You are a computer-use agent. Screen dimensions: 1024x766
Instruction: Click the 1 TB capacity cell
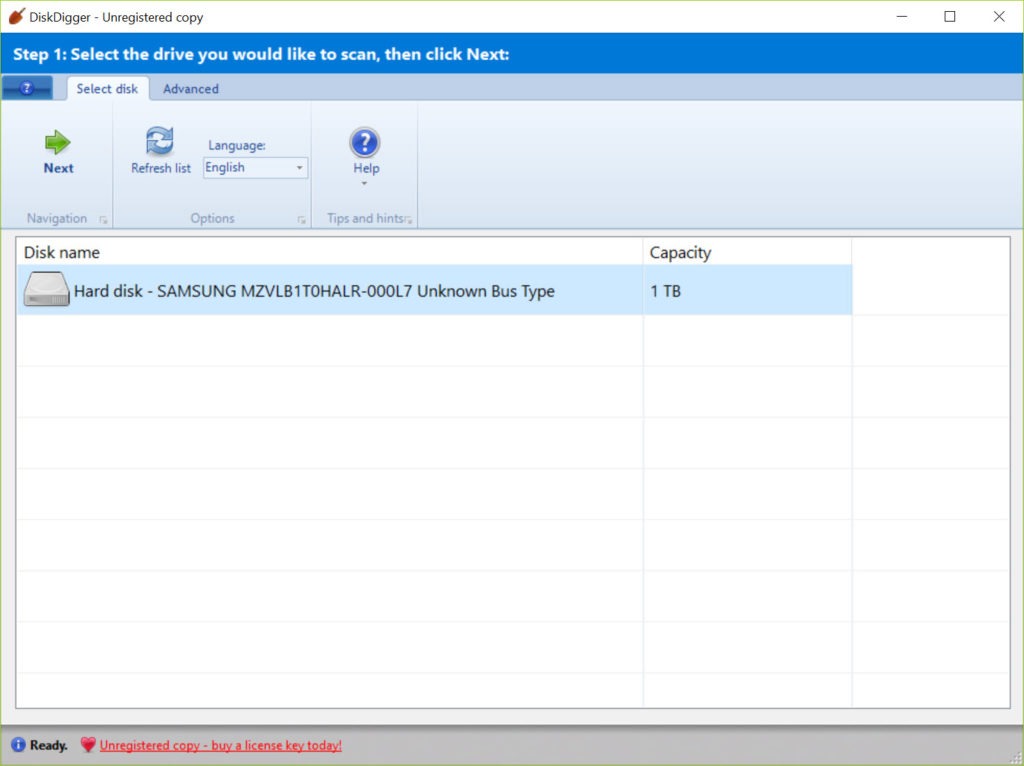747,290
